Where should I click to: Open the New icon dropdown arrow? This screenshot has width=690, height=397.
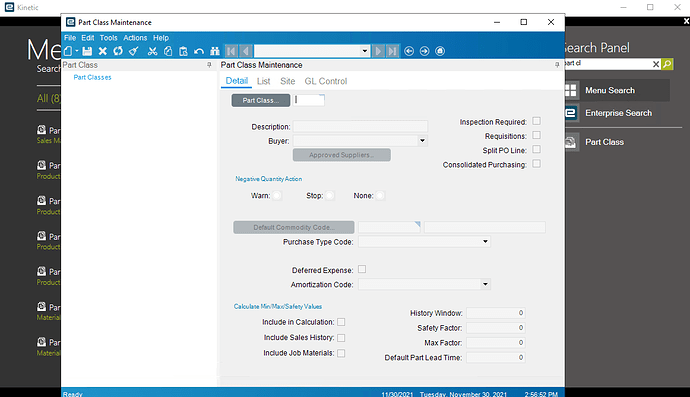coord(77,51)
